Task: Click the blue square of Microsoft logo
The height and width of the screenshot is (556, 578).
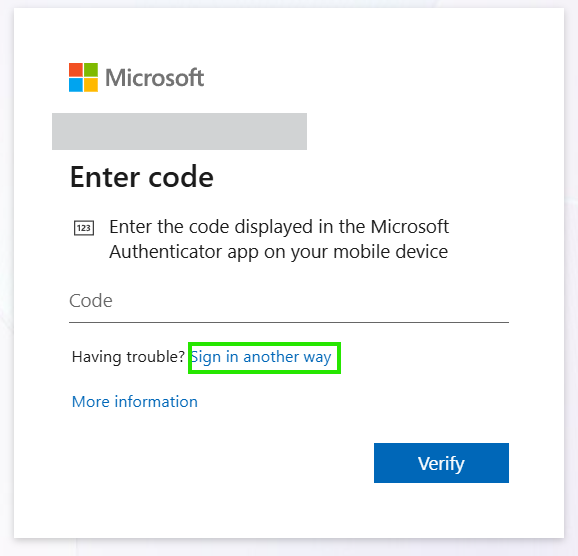Action: (x=76, y=85)
